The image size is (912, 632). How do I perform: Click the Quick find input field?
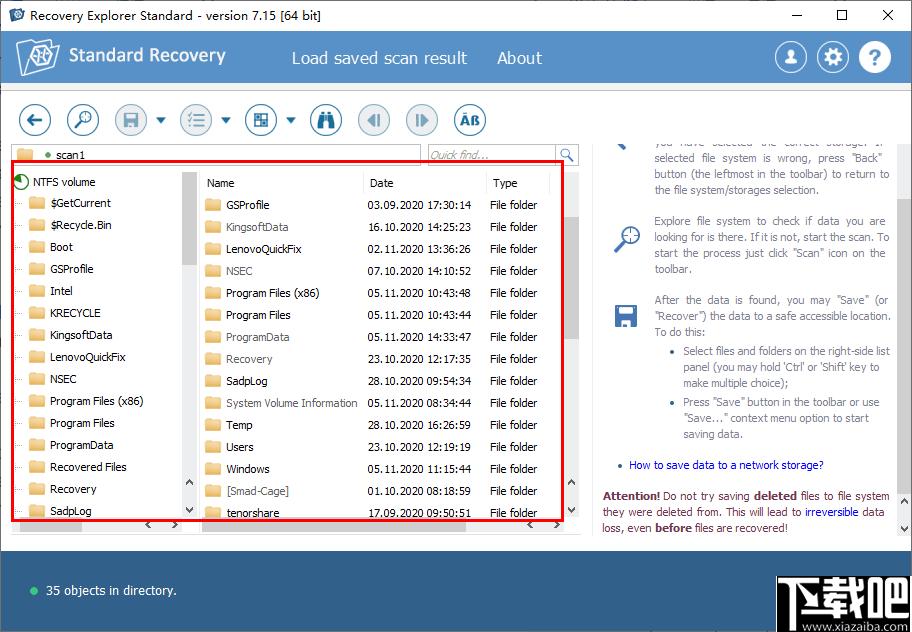(x=492, y=155)
